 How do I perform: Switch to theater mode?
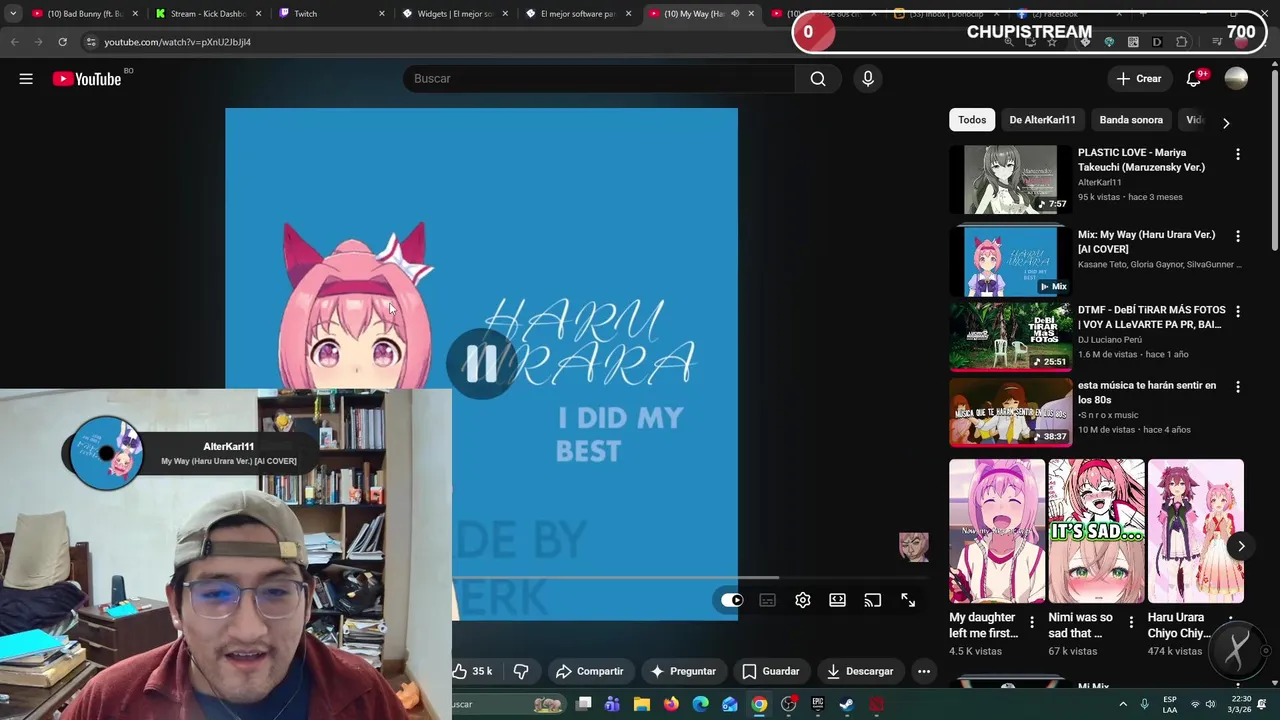(837, 600)
